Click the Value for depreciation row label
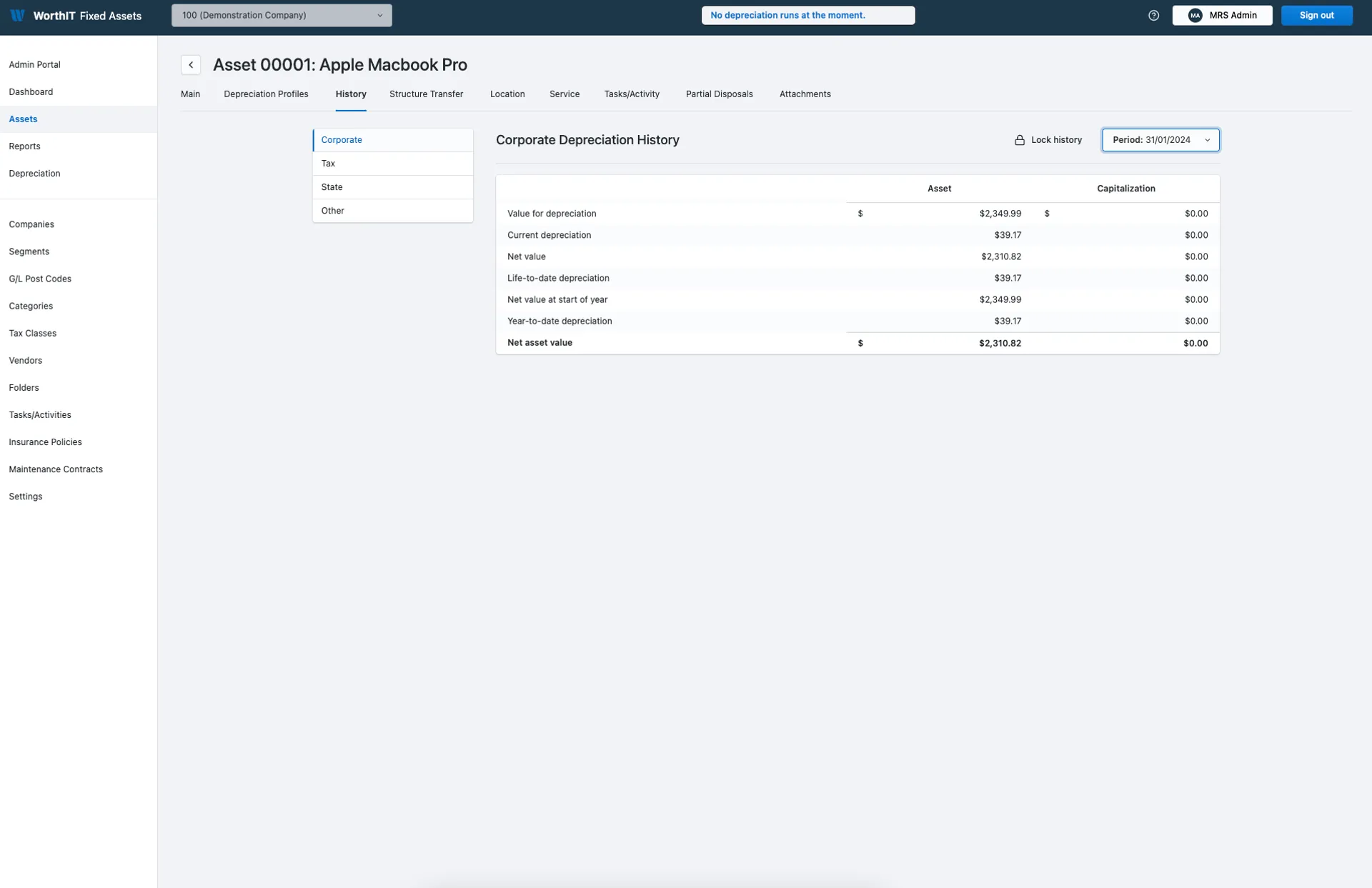Viewport: 1372px width, 888px height. point(552,214)
